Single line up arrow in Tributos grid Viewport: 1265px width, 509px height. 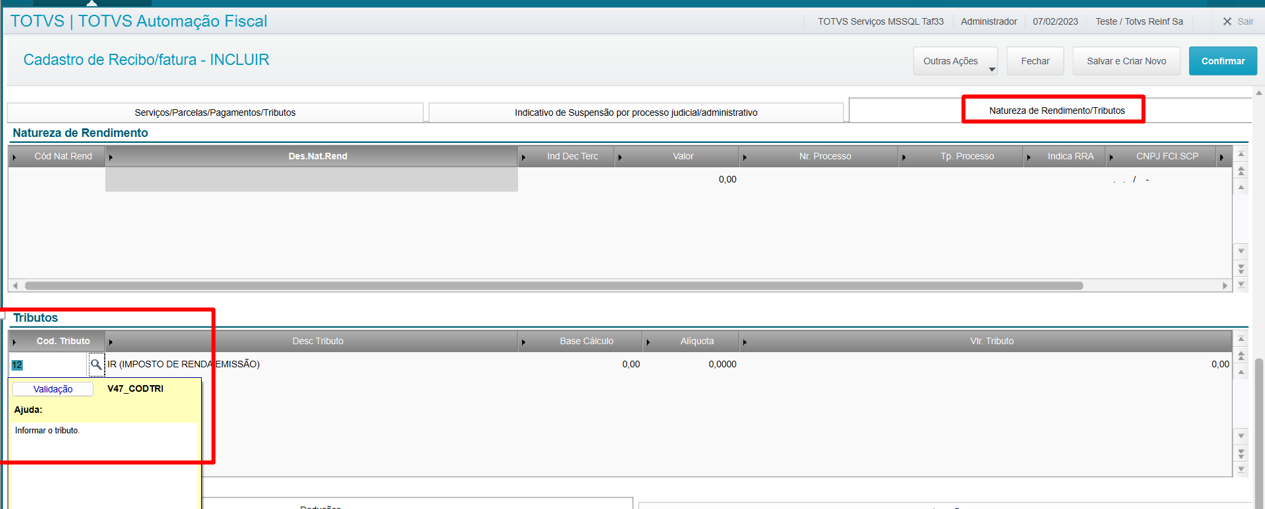click(1241, 372)
